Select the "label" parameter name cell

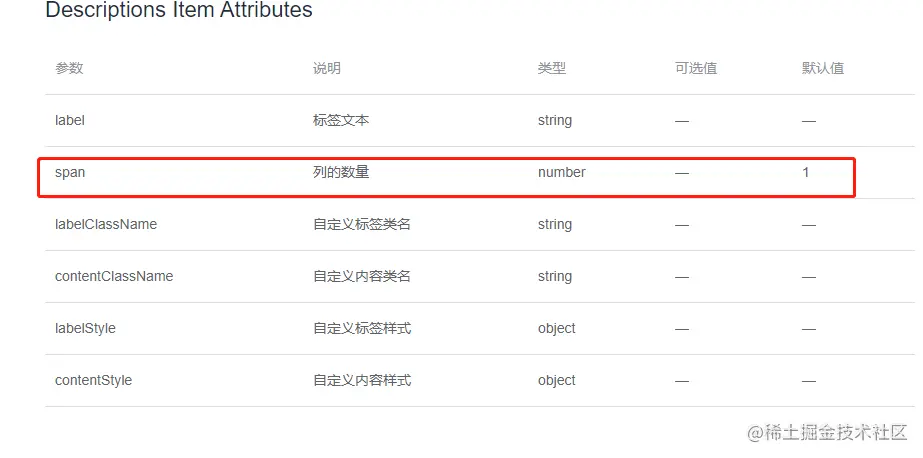70,120
